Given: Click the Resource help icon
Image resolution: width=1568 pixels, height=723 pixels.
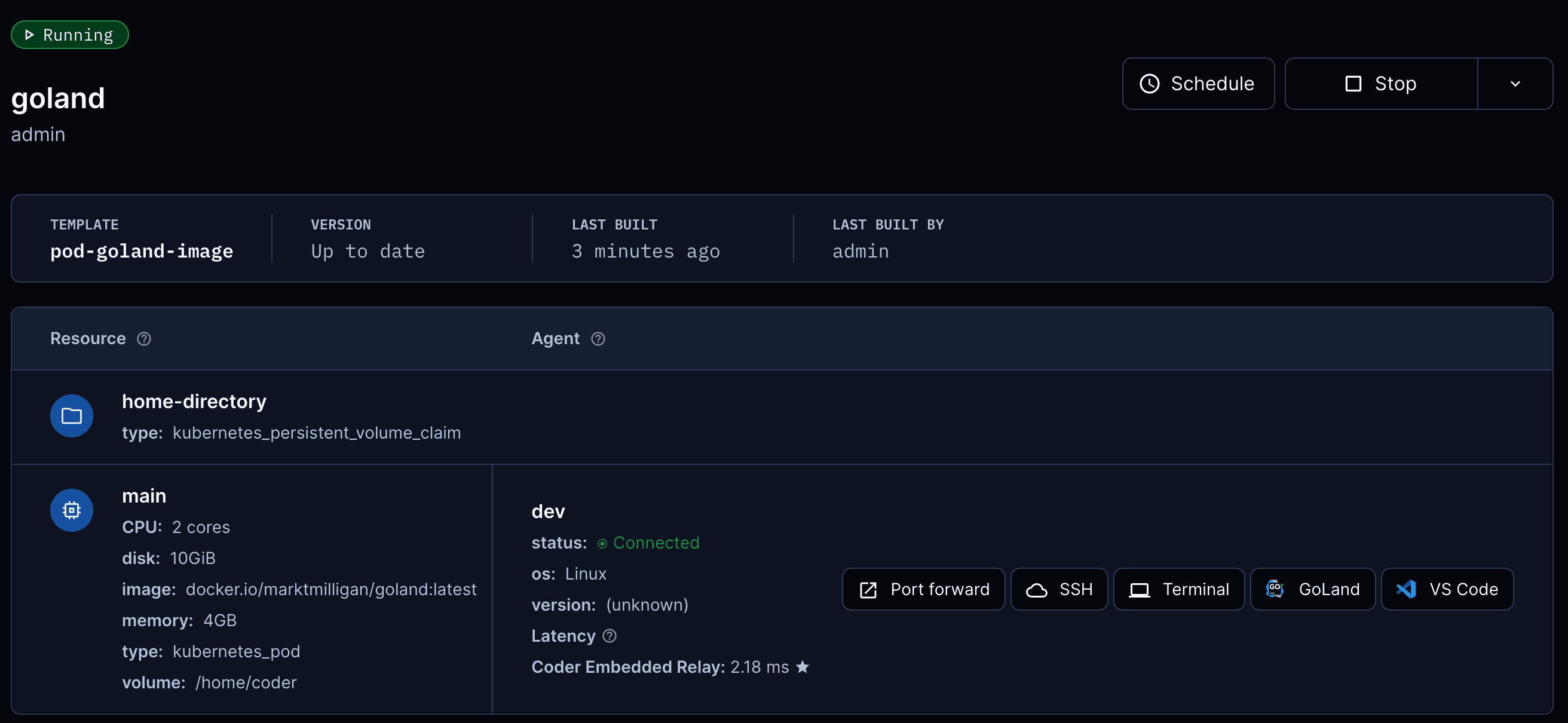Looking at the screenshot, I should click(143, 339).
